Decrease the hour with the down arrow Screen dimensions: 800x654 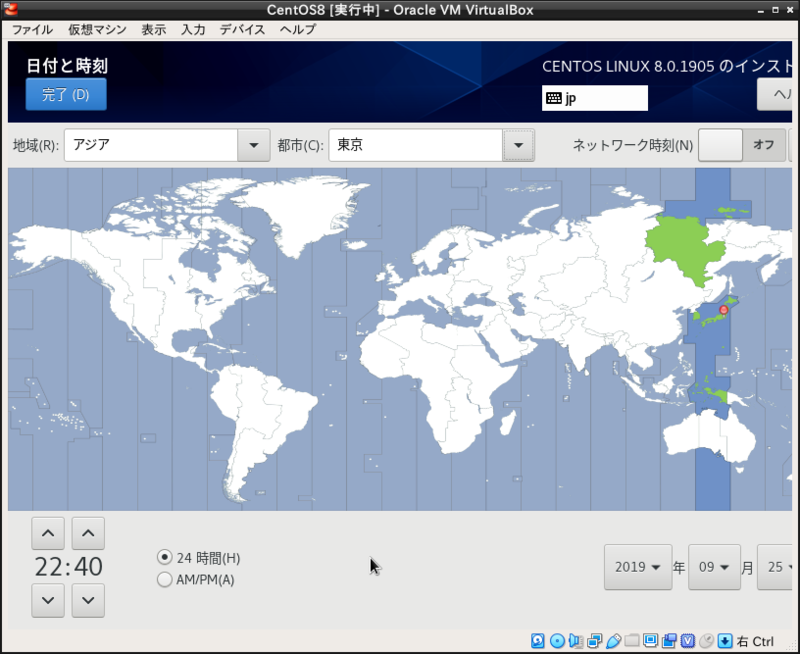tap(48, 600)
